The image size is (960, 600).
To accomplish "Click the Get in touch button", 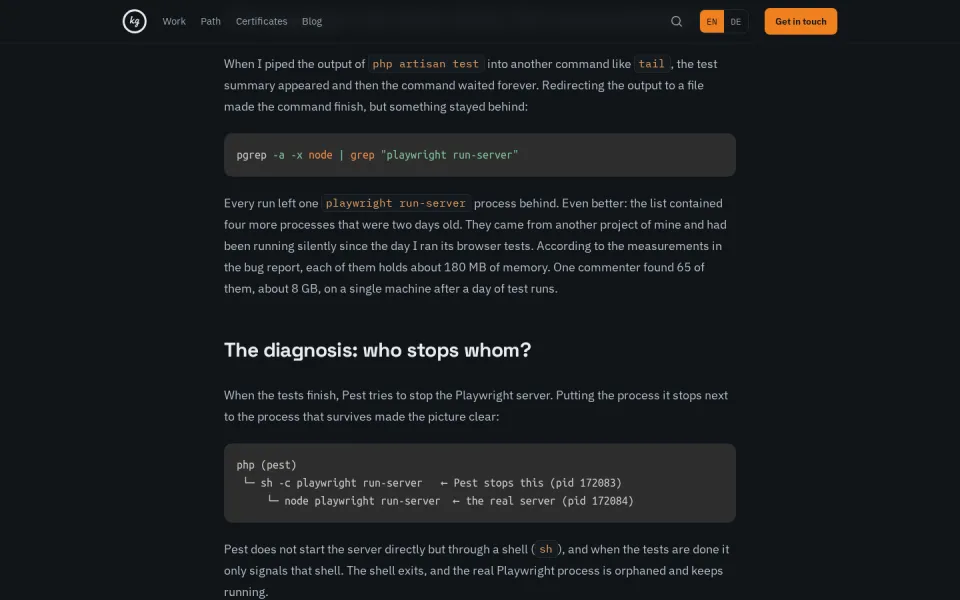I will point(800,21).
